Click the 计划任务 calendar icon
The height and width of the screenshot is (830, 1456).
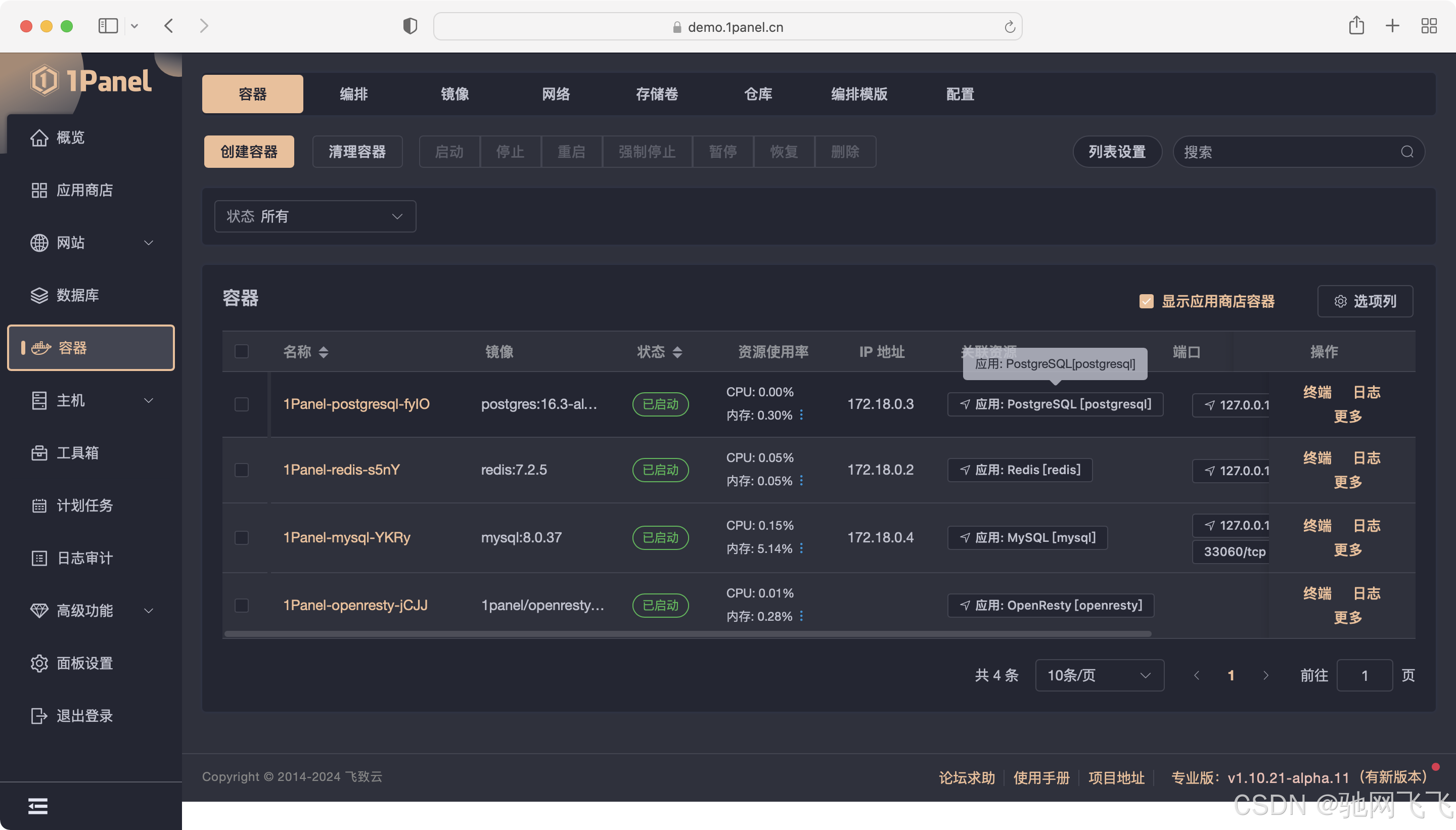39,505
